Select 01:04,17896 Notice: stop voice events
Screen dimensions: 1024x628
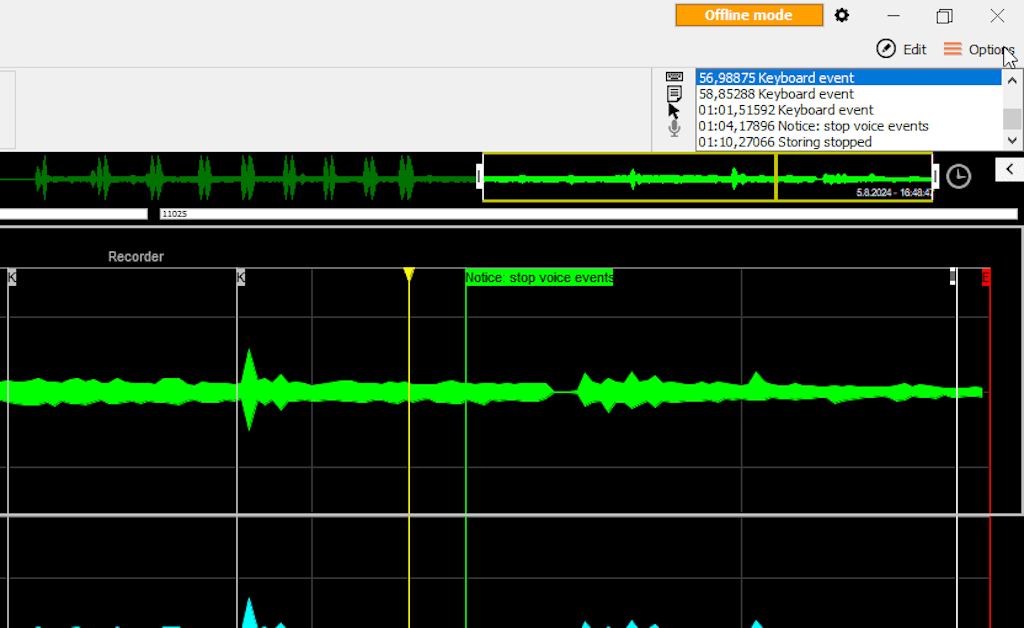coord(849,126)
